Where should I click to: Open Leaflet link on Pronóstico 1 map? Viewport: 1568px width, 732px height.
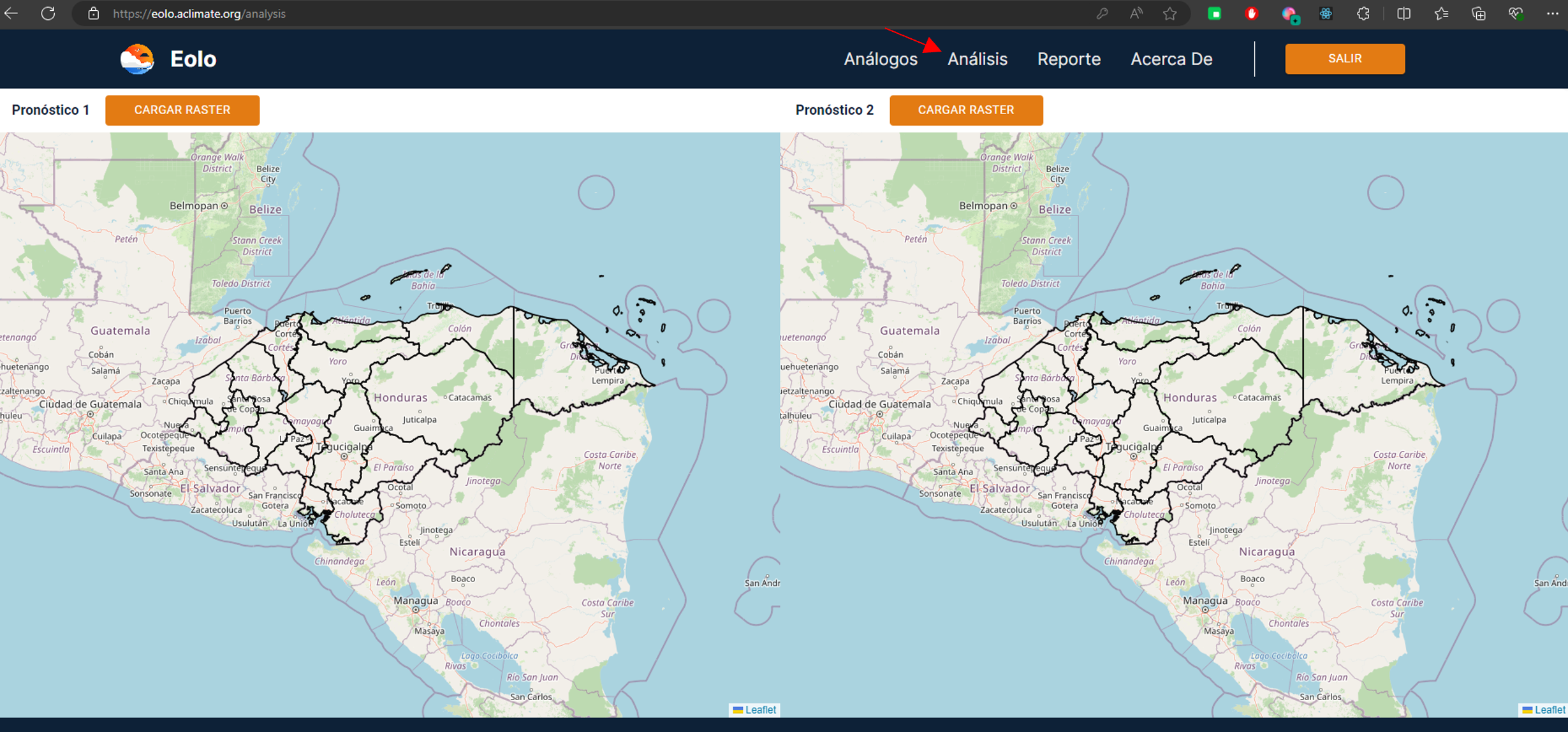(x=760, y=710)
